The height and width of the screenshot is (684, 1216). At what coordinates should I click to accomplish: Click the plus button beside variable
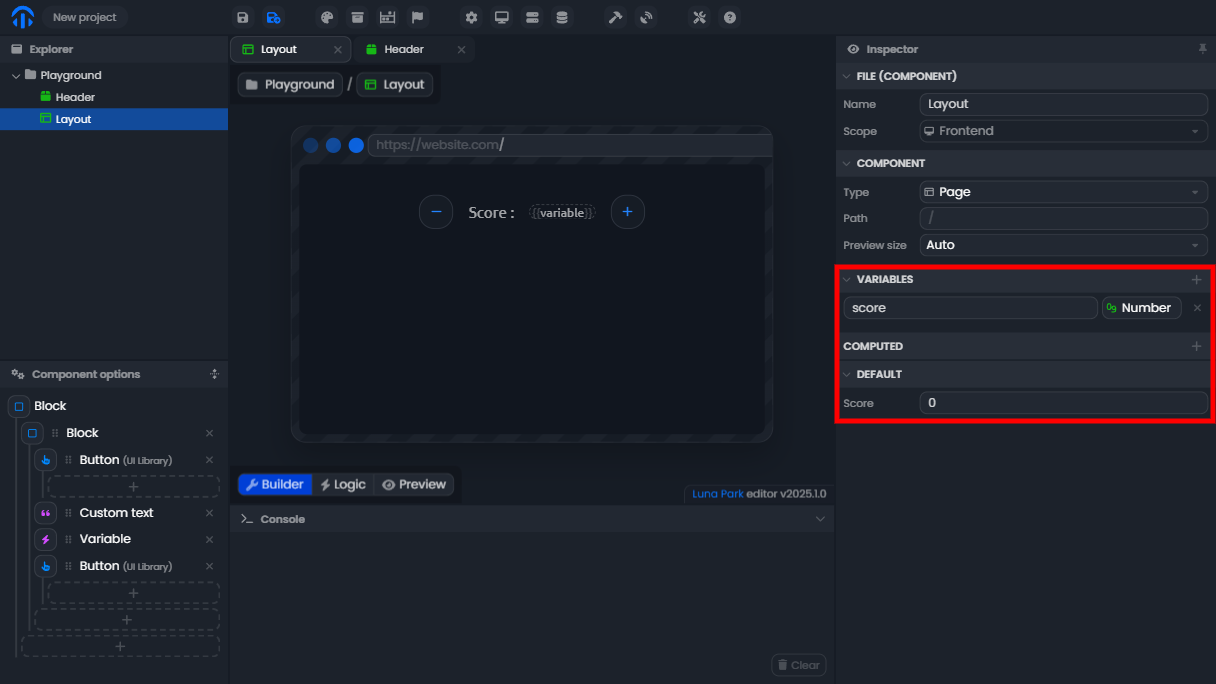tap(628, 212)
